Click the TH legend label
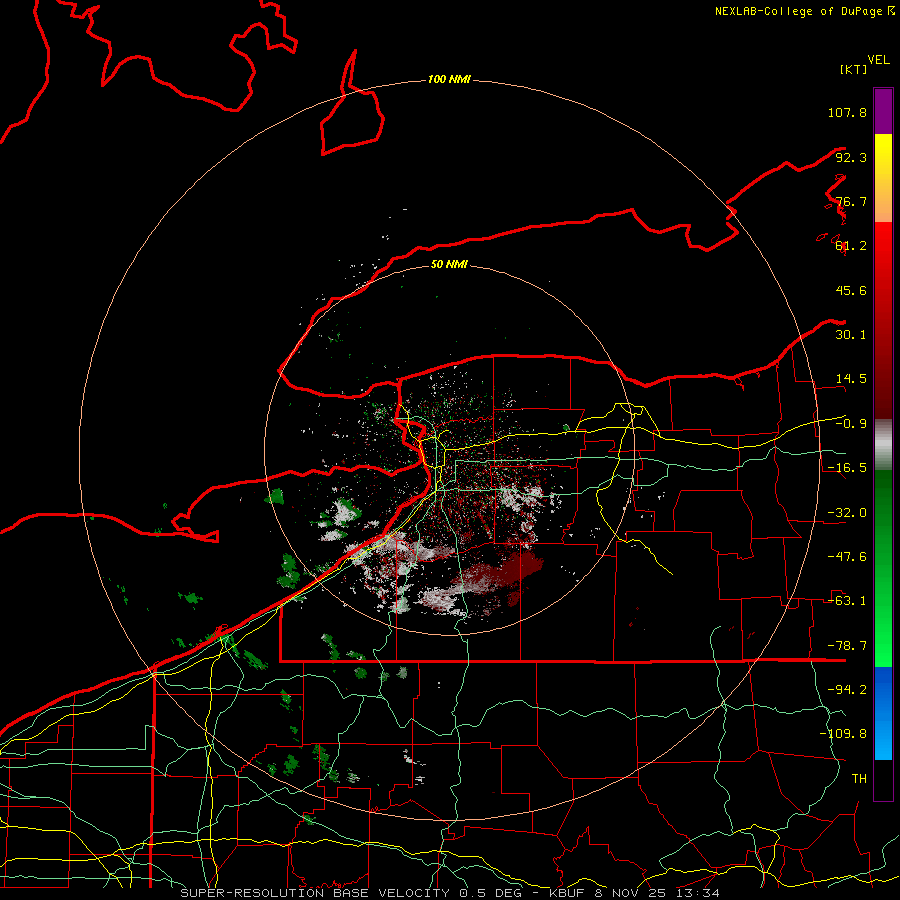The height and width of the screenshot is (900, 900). [859, 779]
